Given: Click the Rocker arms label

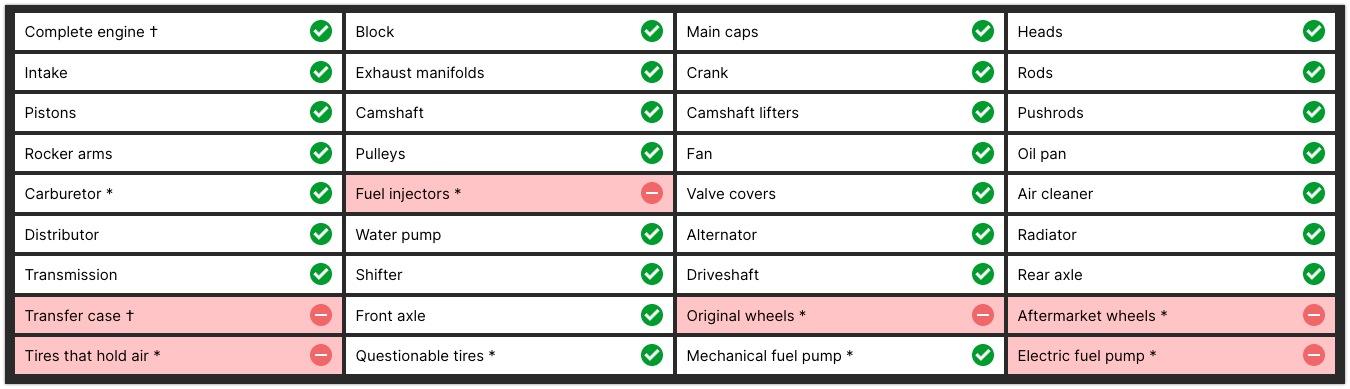Looking at the screenshot, I should [68, 154].
